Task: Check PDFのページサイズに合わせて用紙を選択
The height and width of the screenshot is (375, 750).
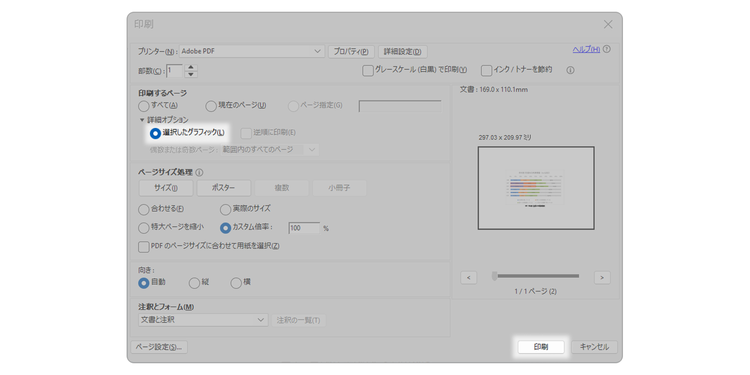Action: click(x=143, y=247)
